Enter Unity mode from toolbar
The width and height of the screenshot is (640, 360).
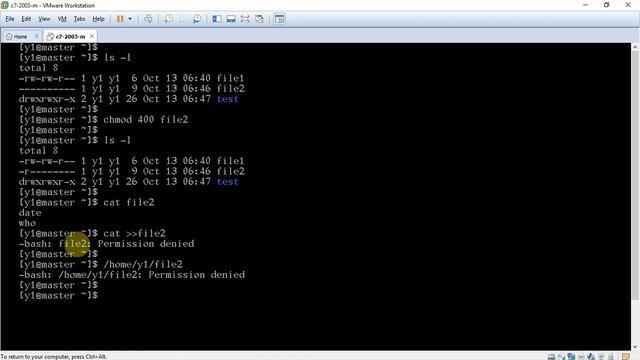(259, 19)
